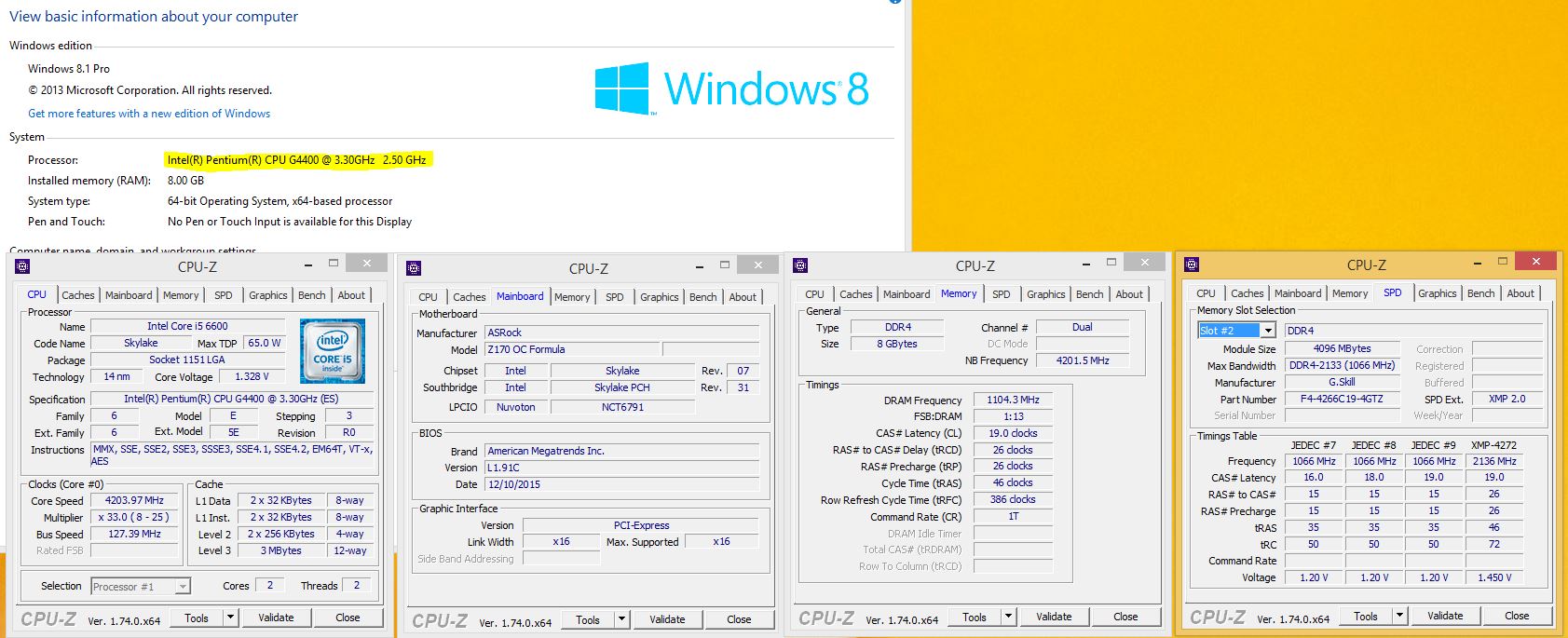The width and height of the screenshot is (1568, 638).
Task: Click SPD Ext. field XMP 2.0
Action: click(1507, 399)
